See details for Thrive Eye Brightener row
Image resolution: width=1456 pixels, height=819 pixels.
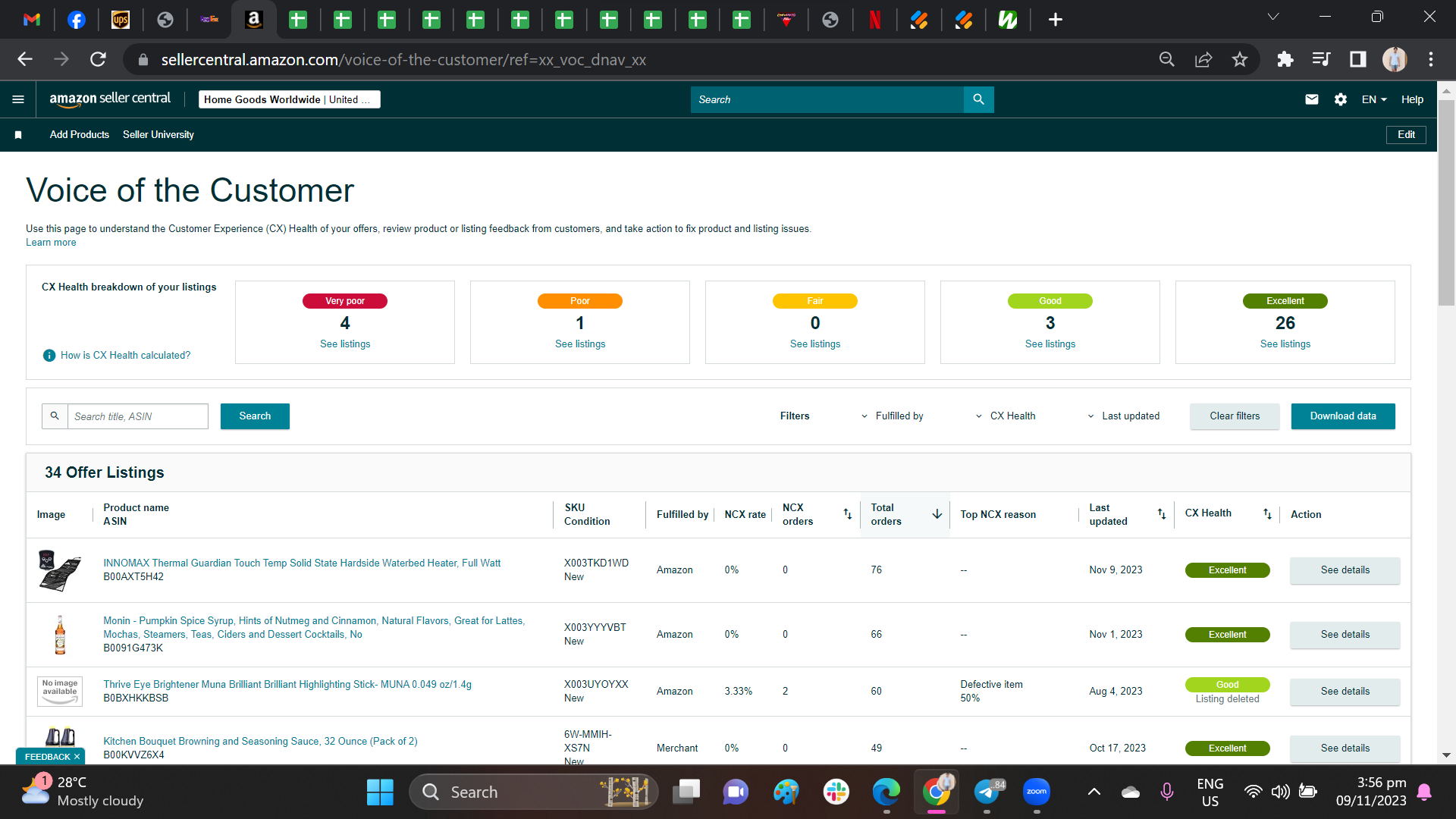(x=1345, y=692)
